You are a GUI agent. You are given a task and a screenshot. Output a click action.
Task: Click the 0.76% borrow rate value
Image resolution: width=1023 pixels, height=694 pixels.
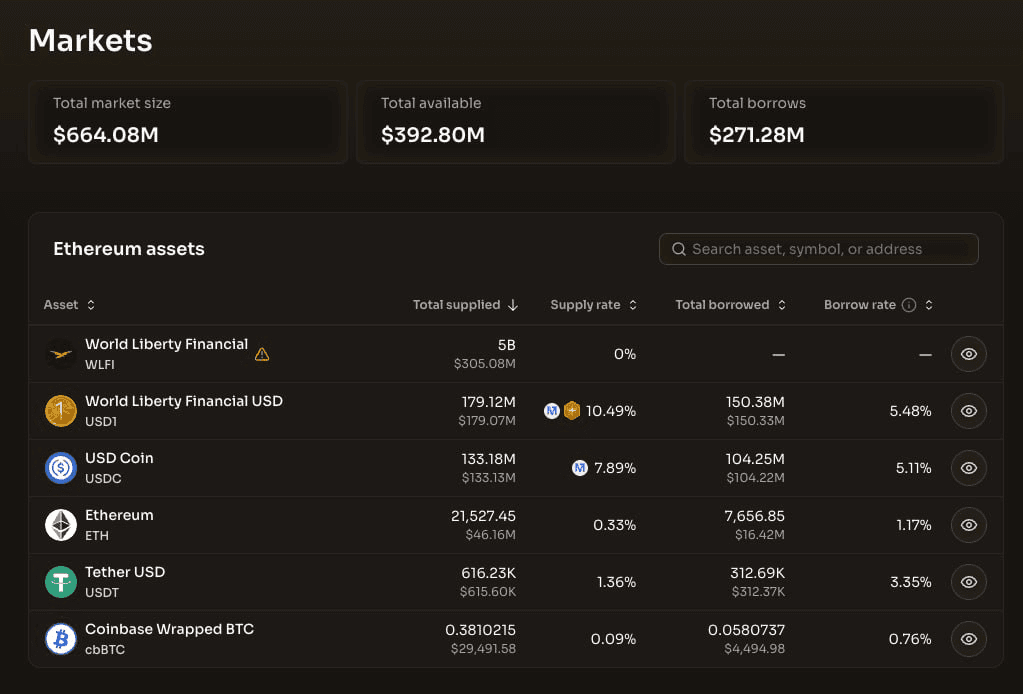(x=910, y=639)
